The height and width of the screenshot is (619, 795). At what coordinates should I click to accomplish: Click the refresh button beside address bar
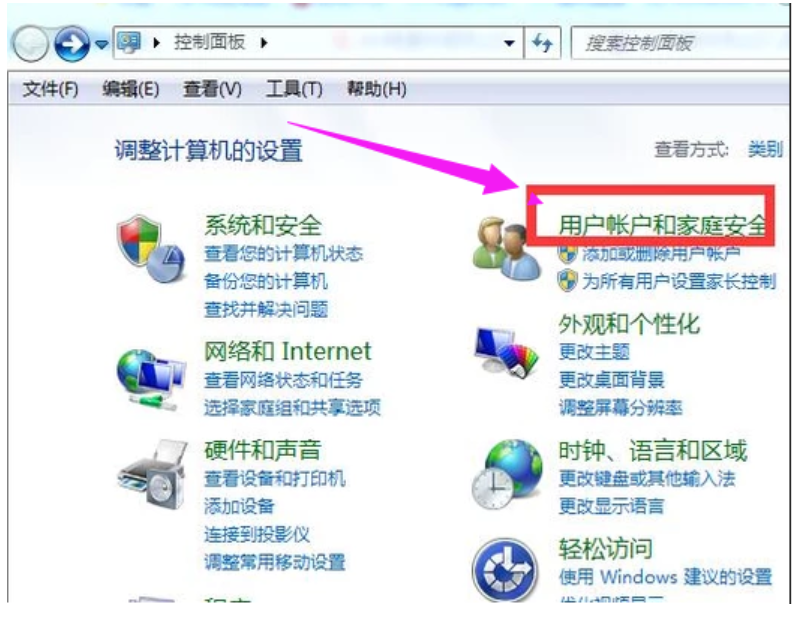(542, 43)
